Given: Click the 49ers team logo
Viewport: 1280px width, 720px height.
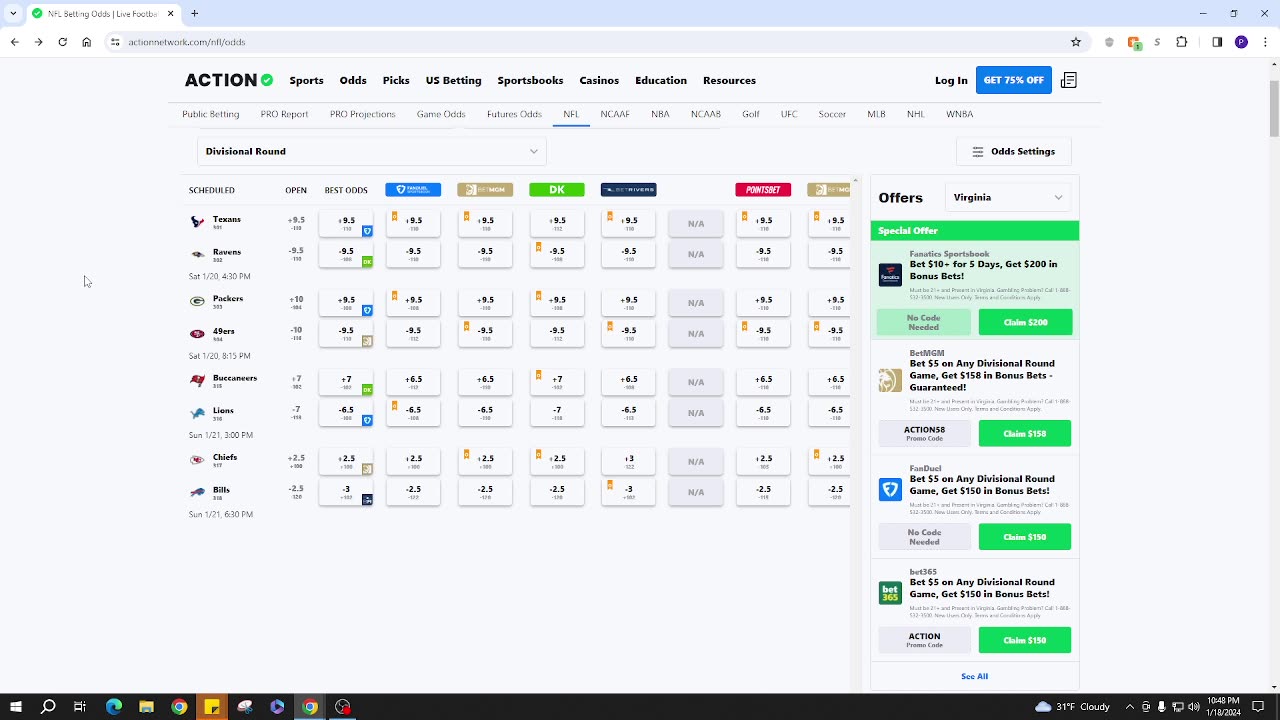Looking at the screenshot, I should [x=197, y=334].
